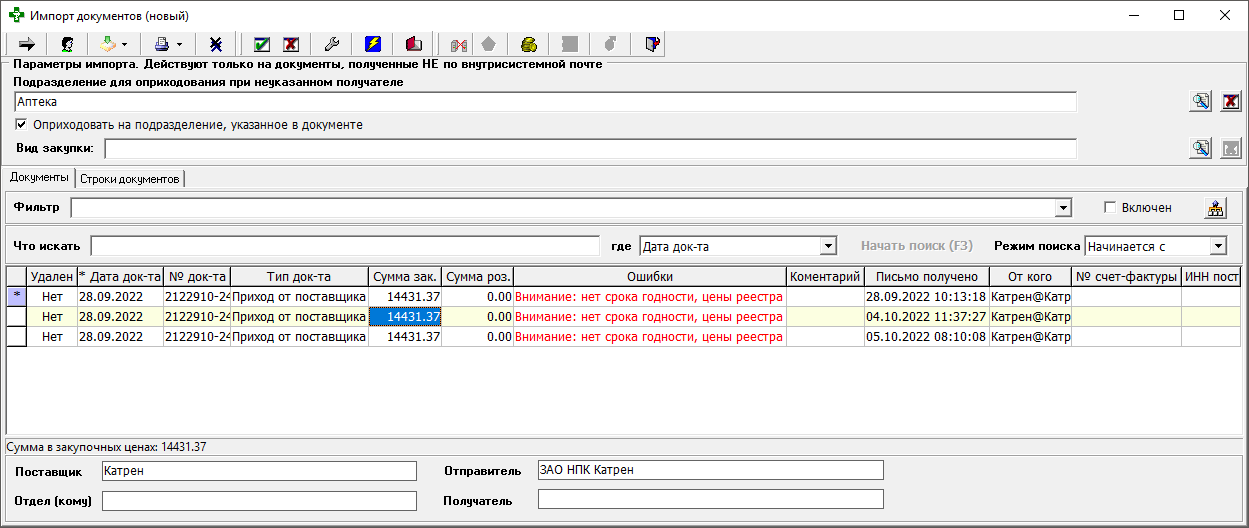
Task: Expand the Фильтр dropdown list
Action: click(1061, 208)
